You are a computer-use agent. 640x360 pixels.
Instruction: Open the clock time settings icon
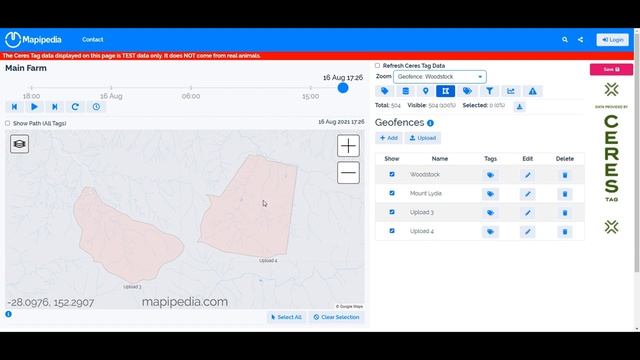tap(96, 107)
